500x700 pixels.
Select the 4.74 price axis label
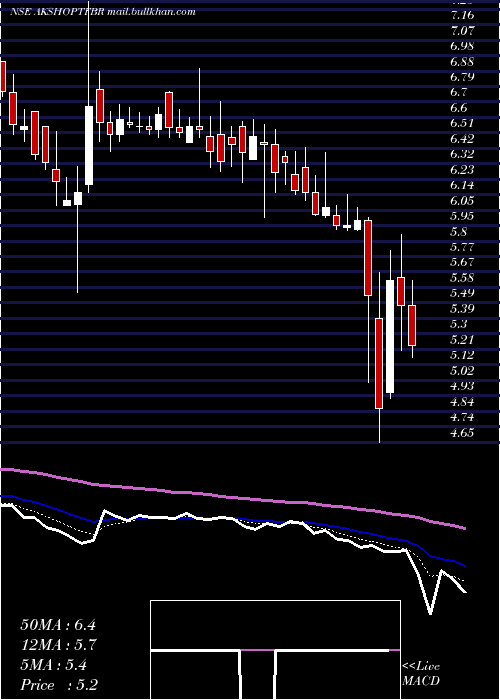tap(463, 417)
